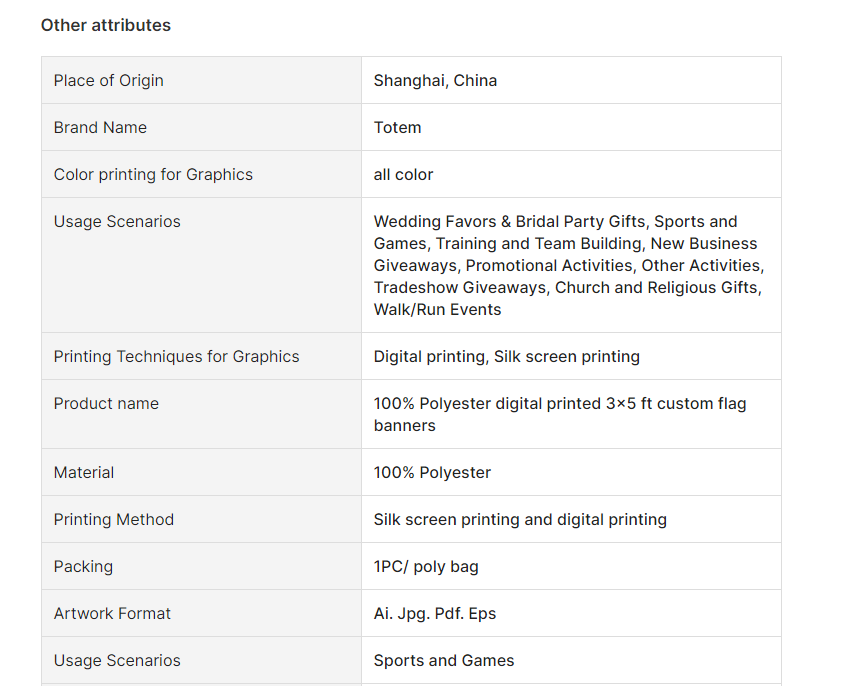Click the 'Ai. Jpg. Pdf. Eps' value
The width and height of the screenshot is (849, 686).
tap(435, 613)
